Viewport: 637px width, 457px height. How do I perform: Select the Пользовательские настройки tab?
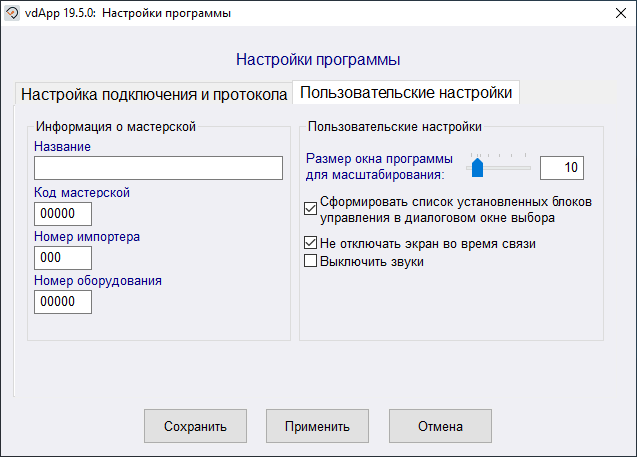[x=406, y=92]
